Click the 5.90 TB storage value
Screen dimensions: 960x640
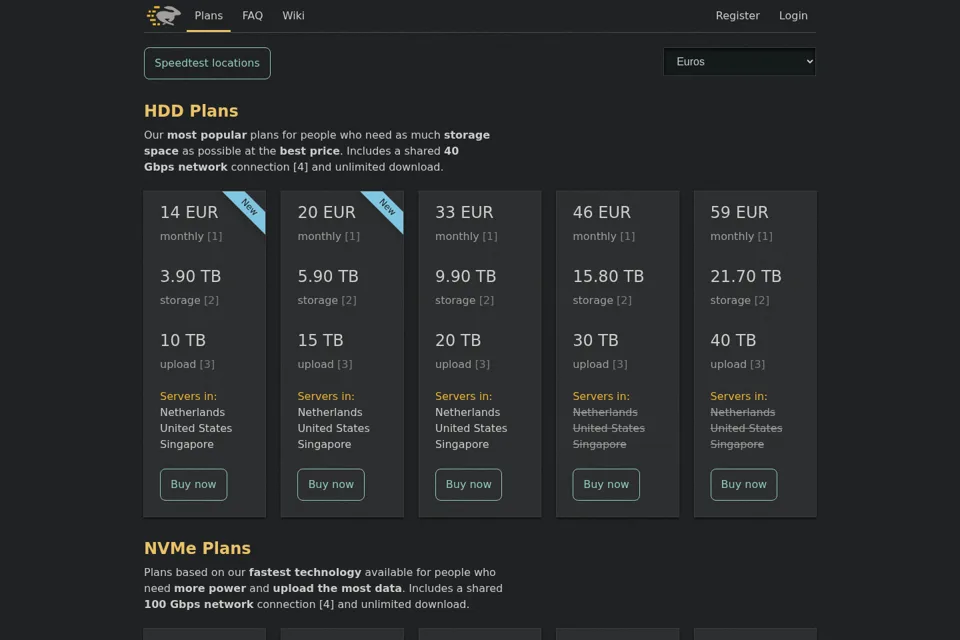328,276
